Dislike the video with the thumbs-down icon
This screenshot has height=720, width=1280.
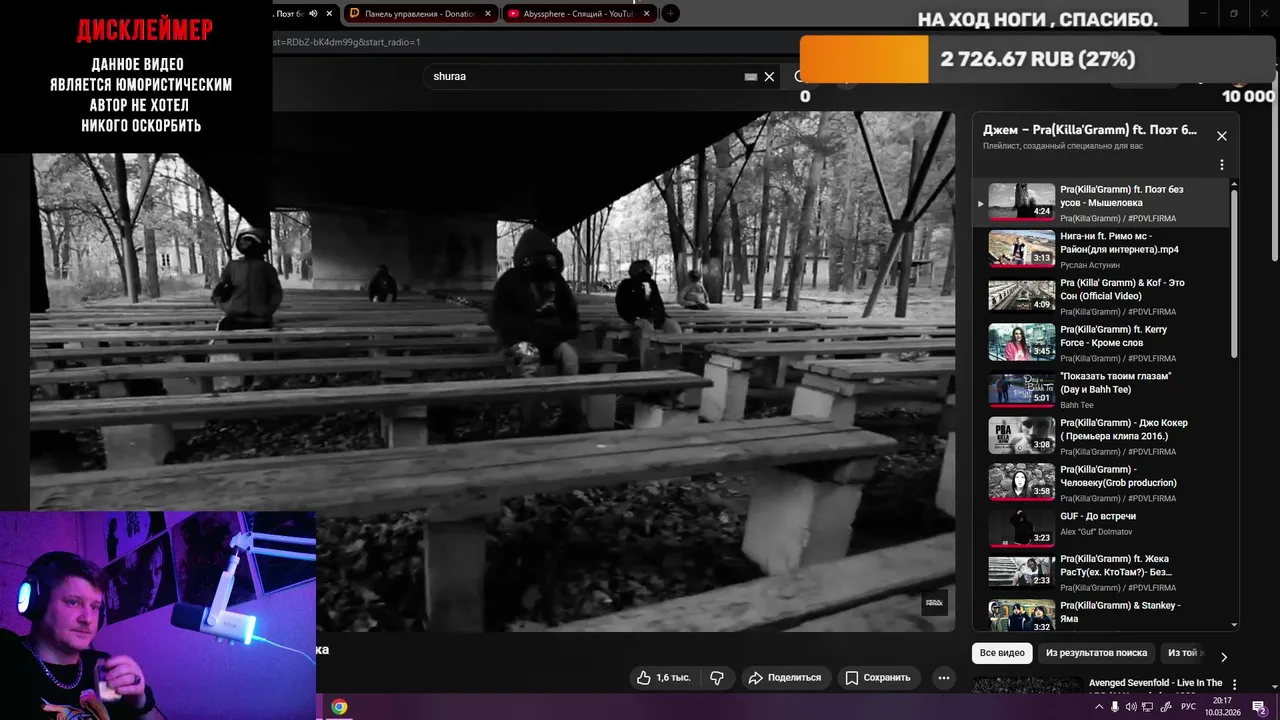[x=717, y=677]
